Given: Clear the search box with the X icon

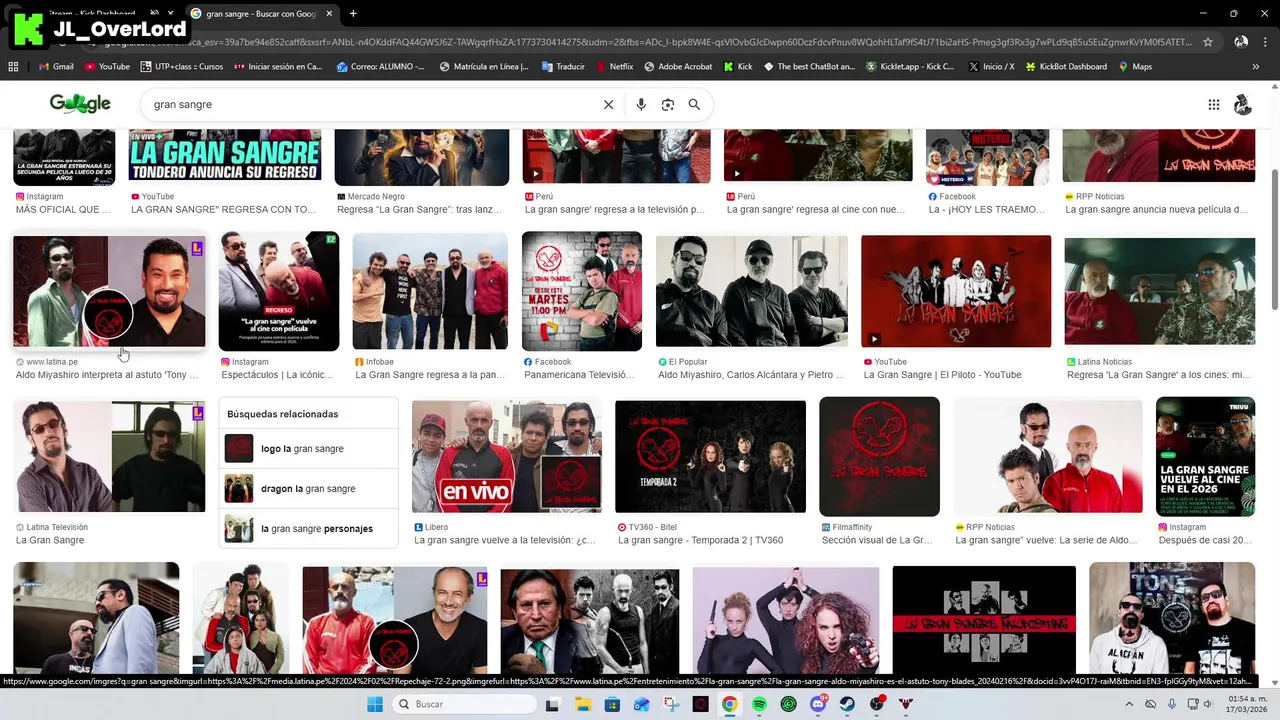Looking at the screenshot, I should point(608,105).
